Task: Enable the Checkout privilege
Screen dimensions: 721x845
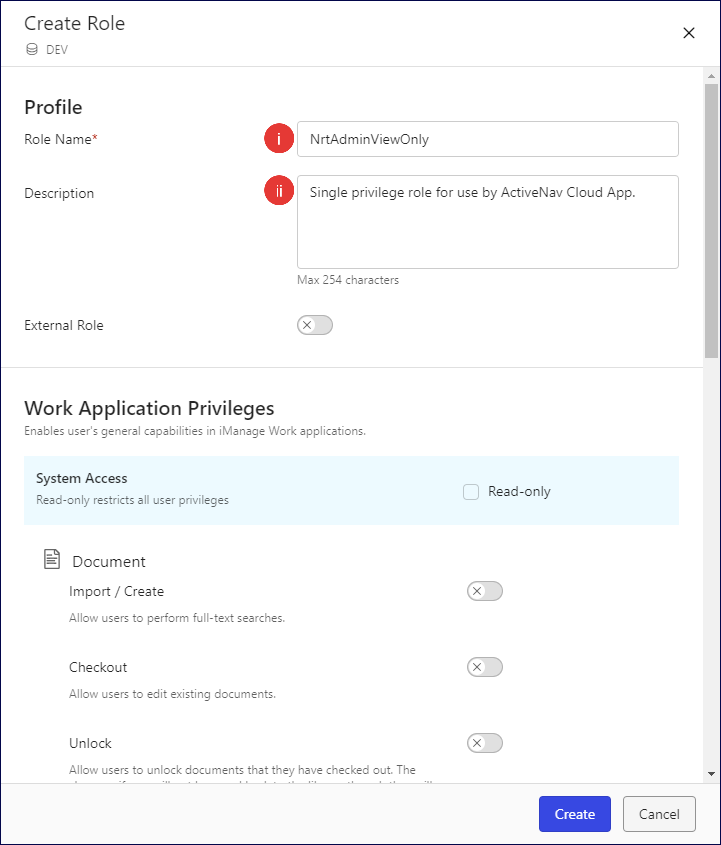Action: (x=484, y=667)
